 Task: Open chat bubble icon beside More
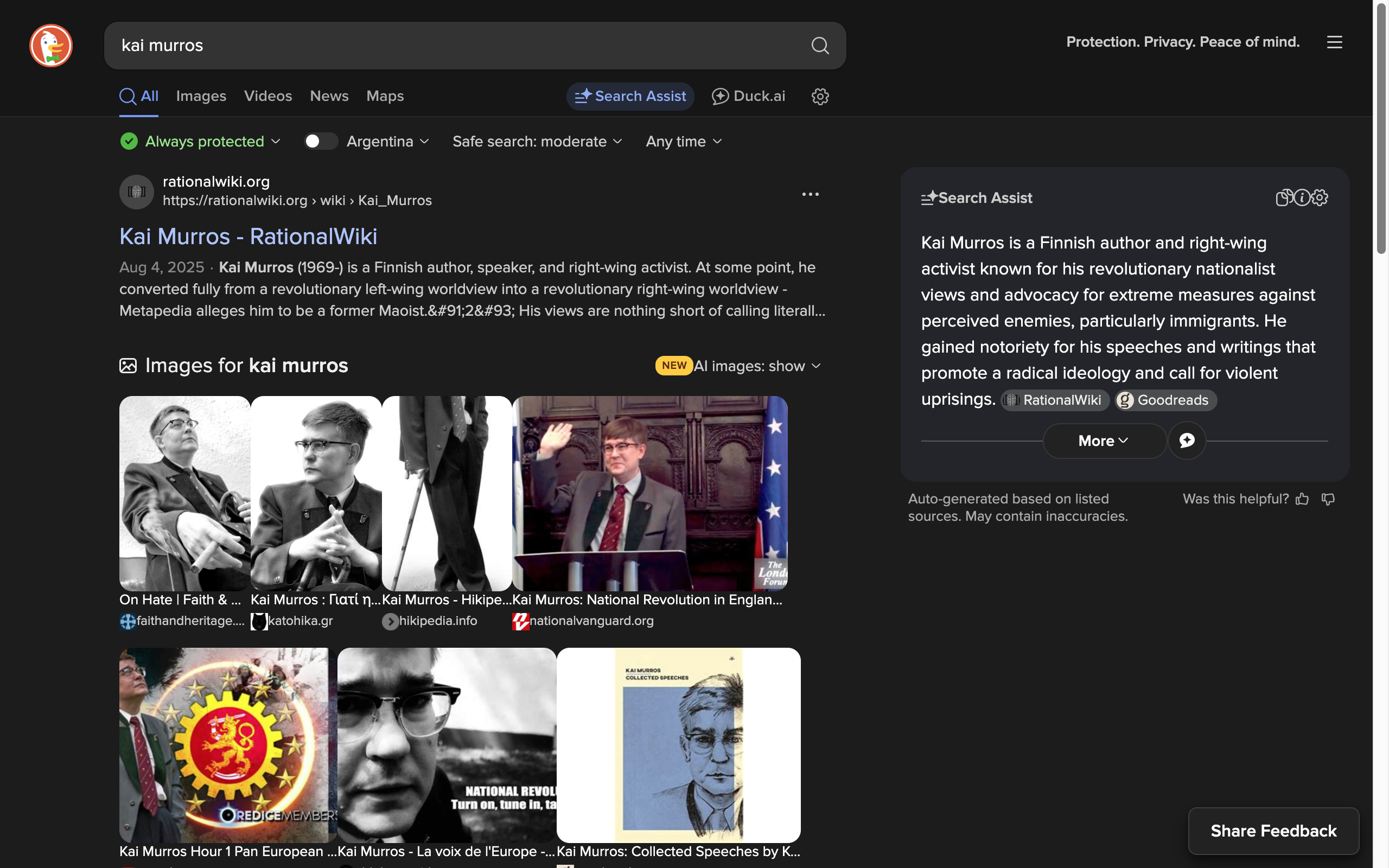point(1187,441)
